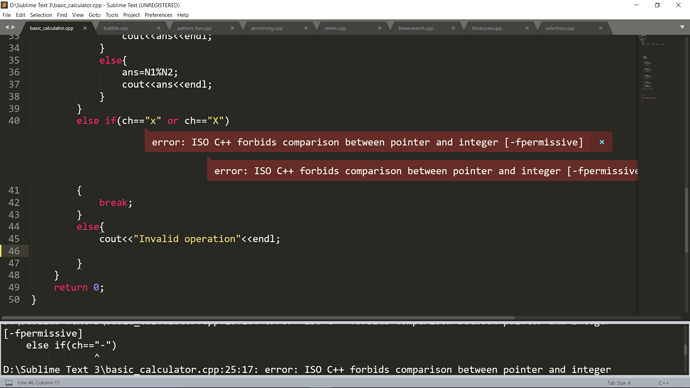Click the first pointer-and-integer error message
The width and height of the screenshot is (690, 388).
[x=367, y=142]
